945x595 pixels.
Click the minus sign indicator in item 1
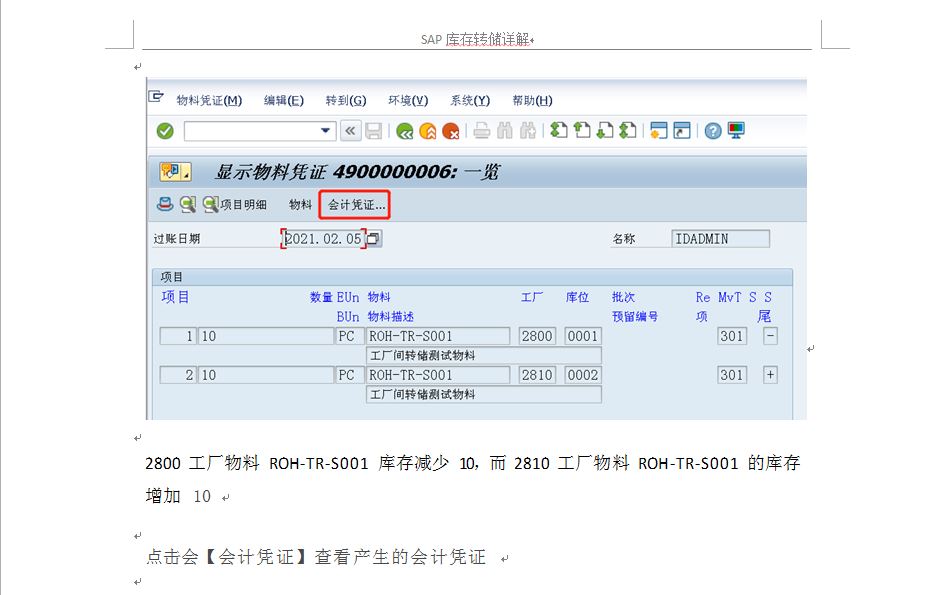770,336
